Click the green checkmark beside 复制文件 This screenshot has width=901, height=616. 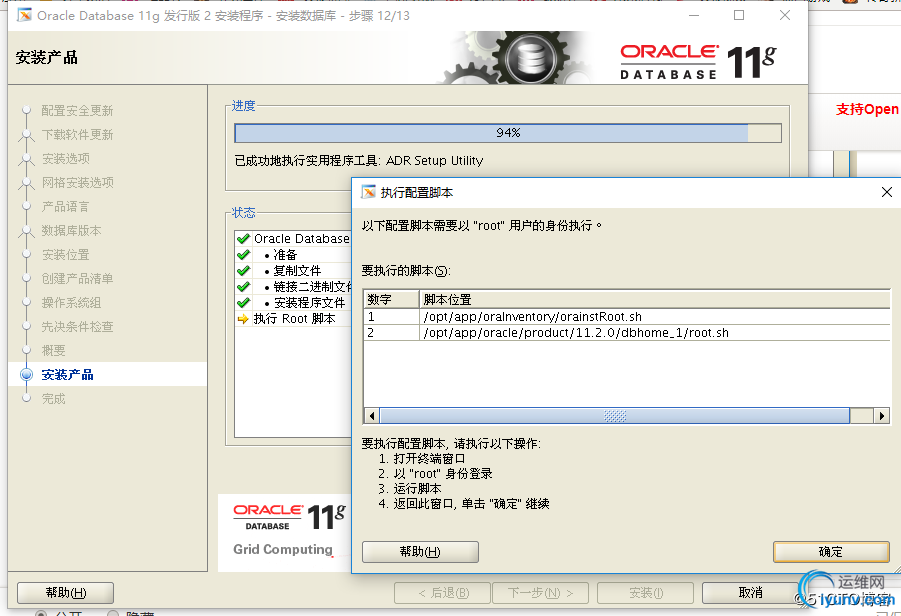coord(244,271)
